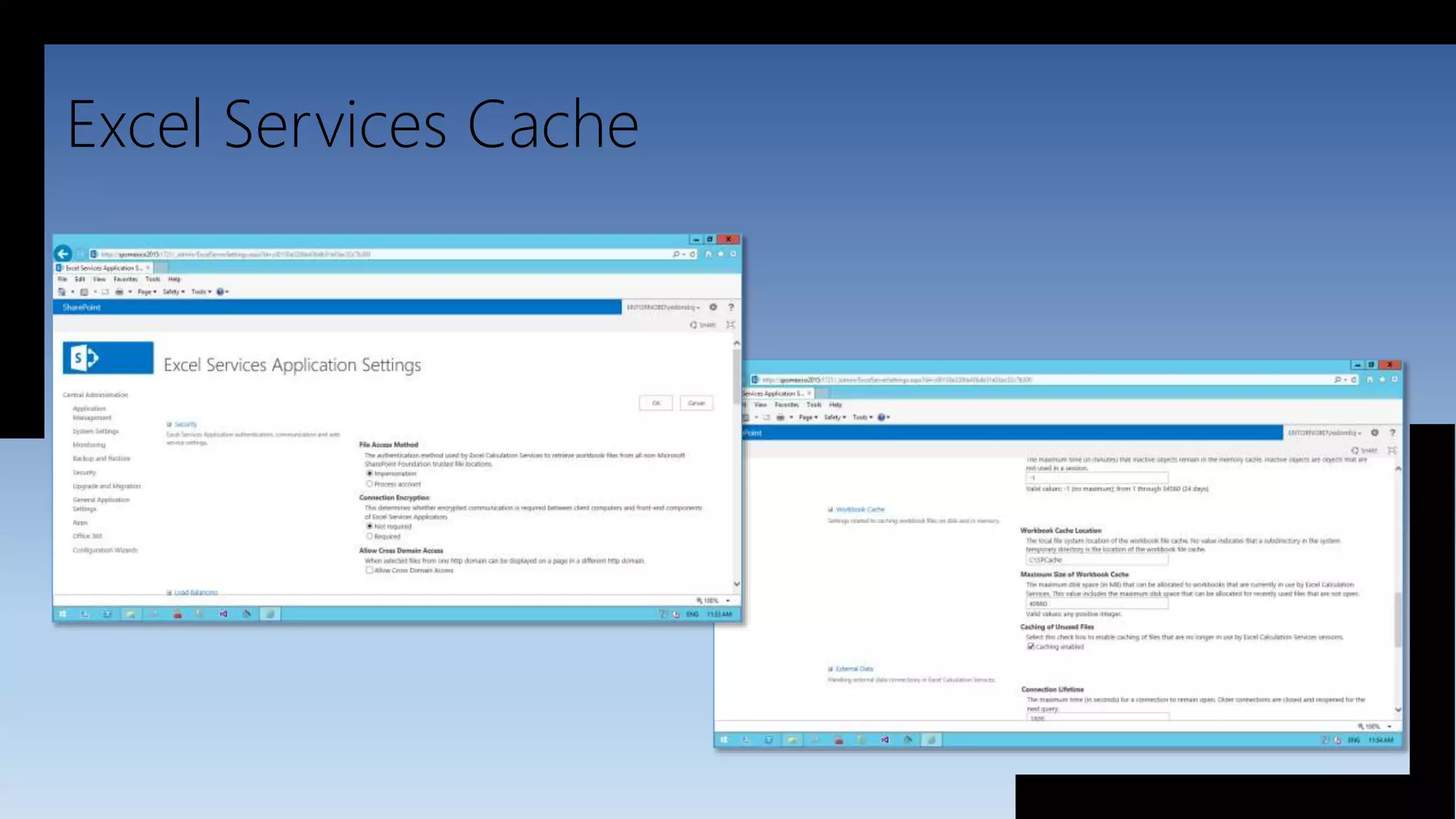1456x819 pixels.
Task: Open Start button on right window taskbar
Action: [724, 740]
